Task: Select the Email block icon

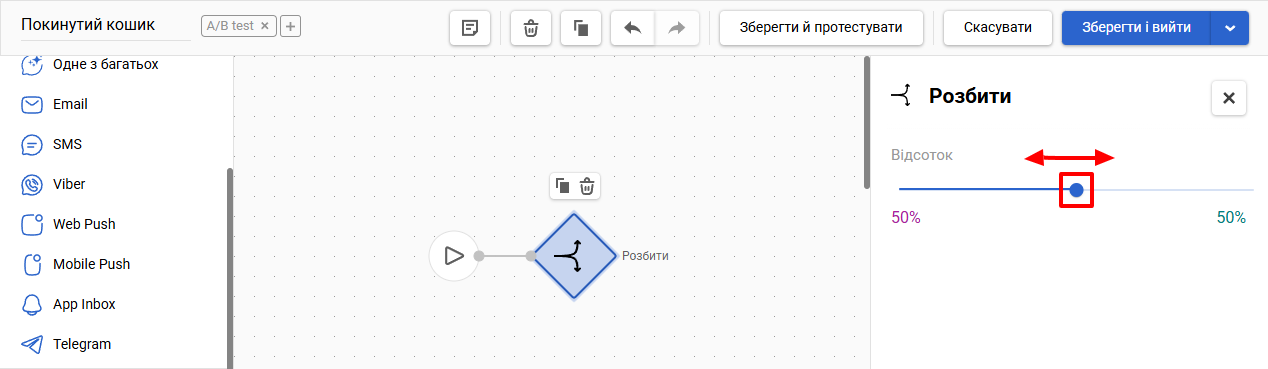Action: tap(32, 104)
